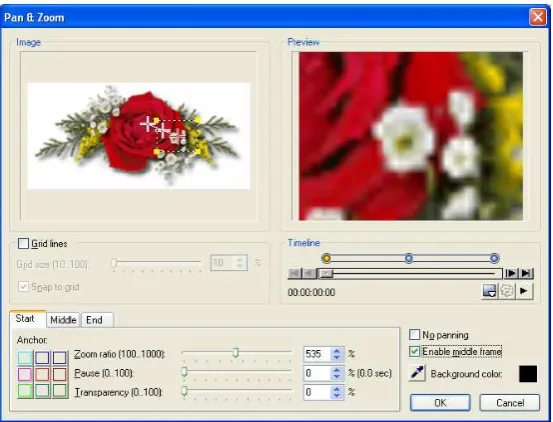Decrease Pause value with down arrow
The image size is (553, 422).
pyautogui.click(x=337, y=377)
